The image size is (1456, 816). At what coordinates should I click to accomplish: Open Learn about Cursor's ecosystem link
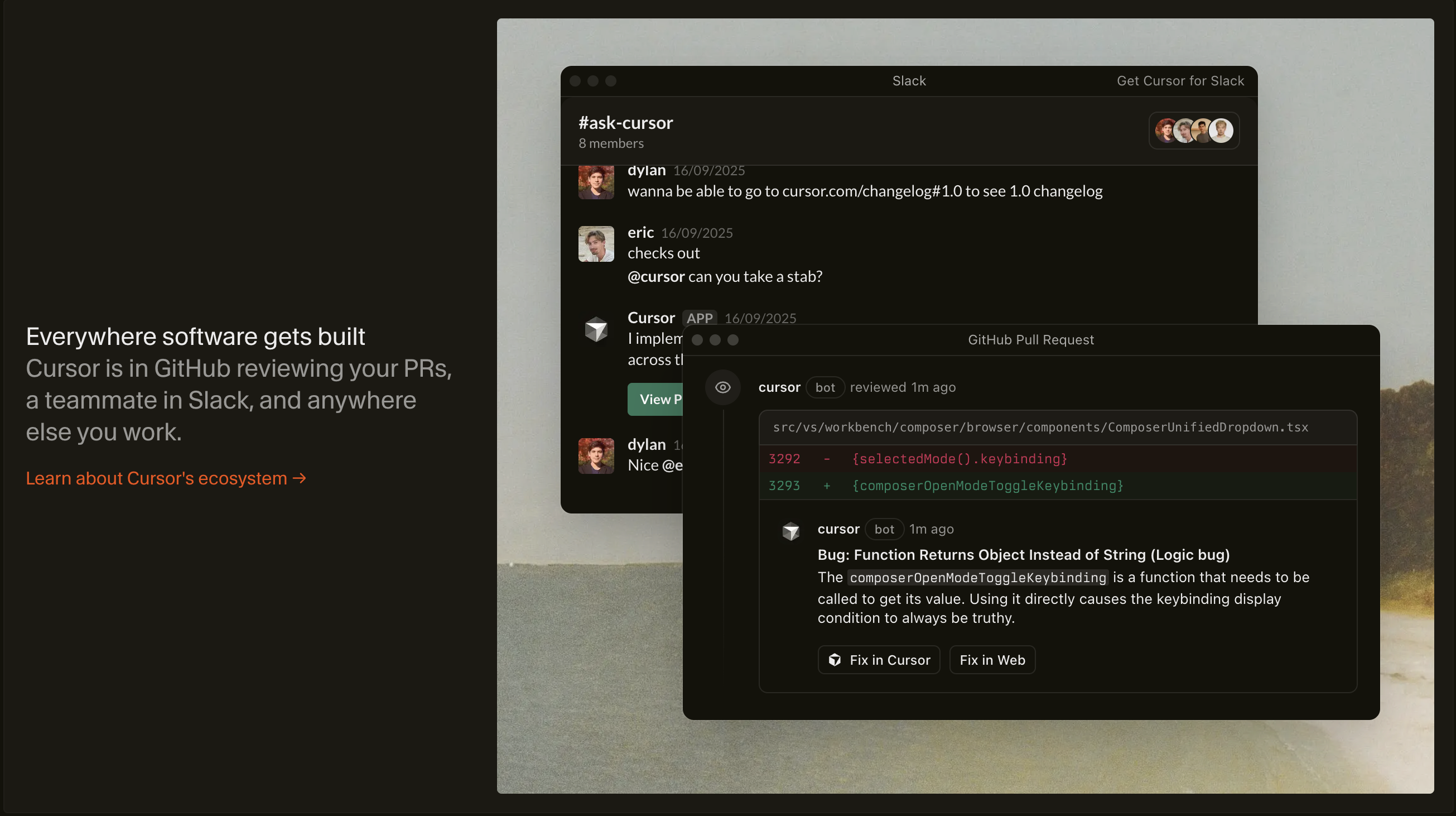pos(166,478)
